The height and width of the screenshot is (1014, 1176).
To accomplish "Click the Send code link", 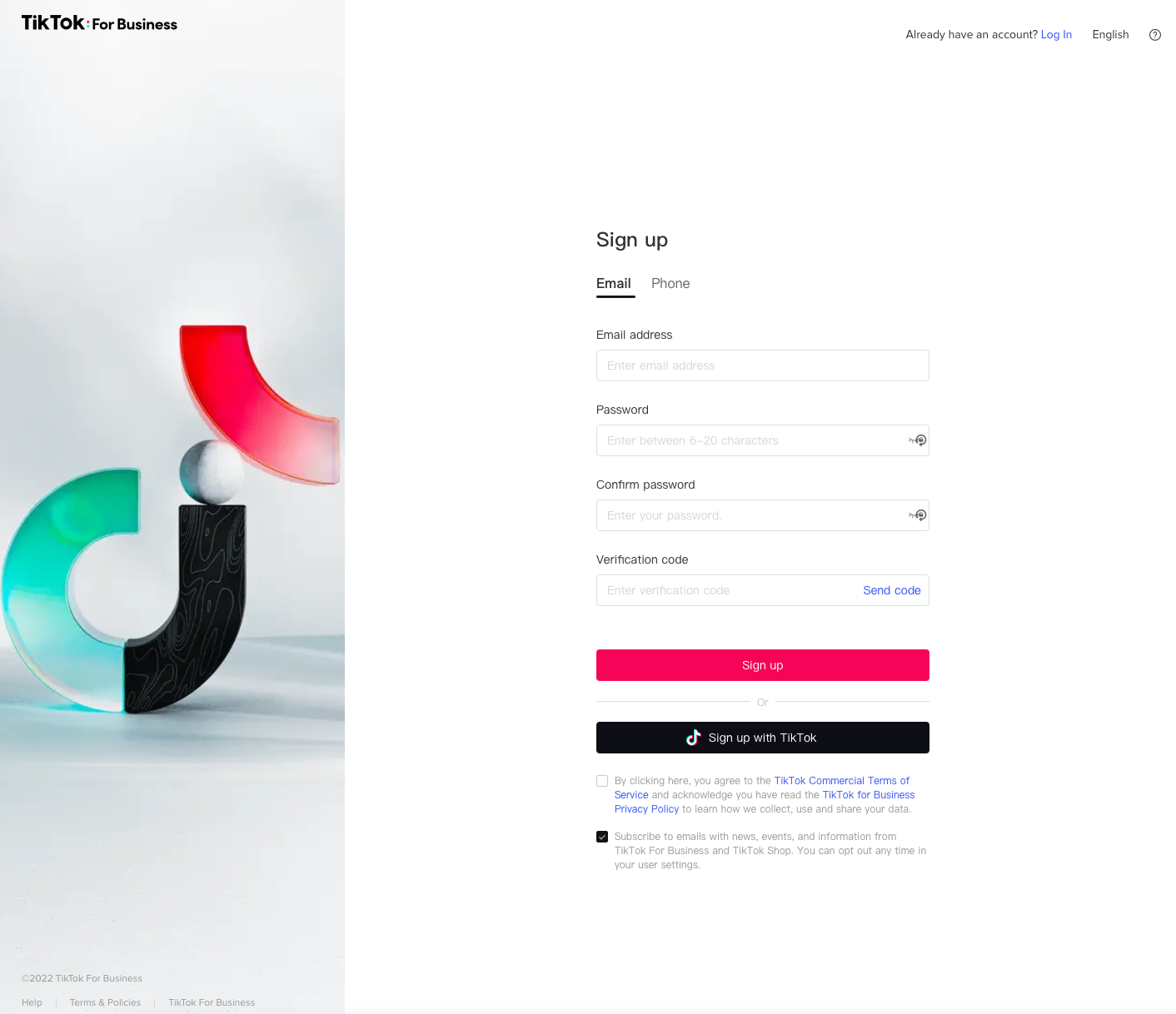I will [892, 590].
